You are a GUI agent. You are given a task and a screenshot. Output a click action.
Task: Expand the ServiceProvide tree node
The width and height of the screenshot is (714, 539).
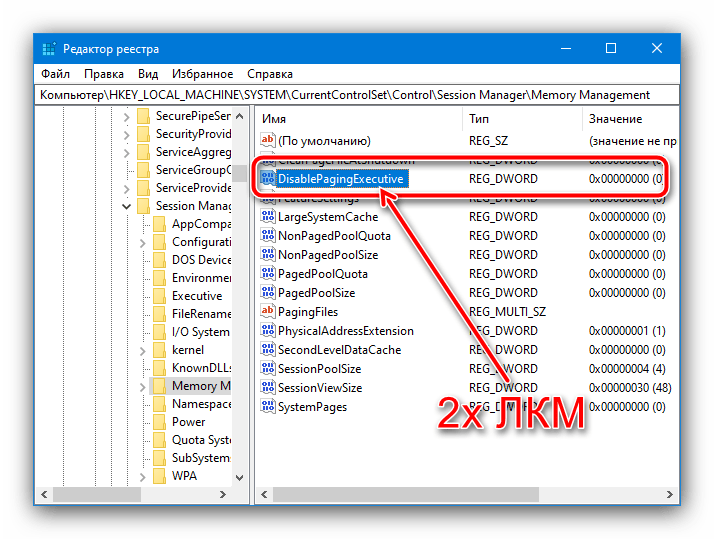click(127, 188)
